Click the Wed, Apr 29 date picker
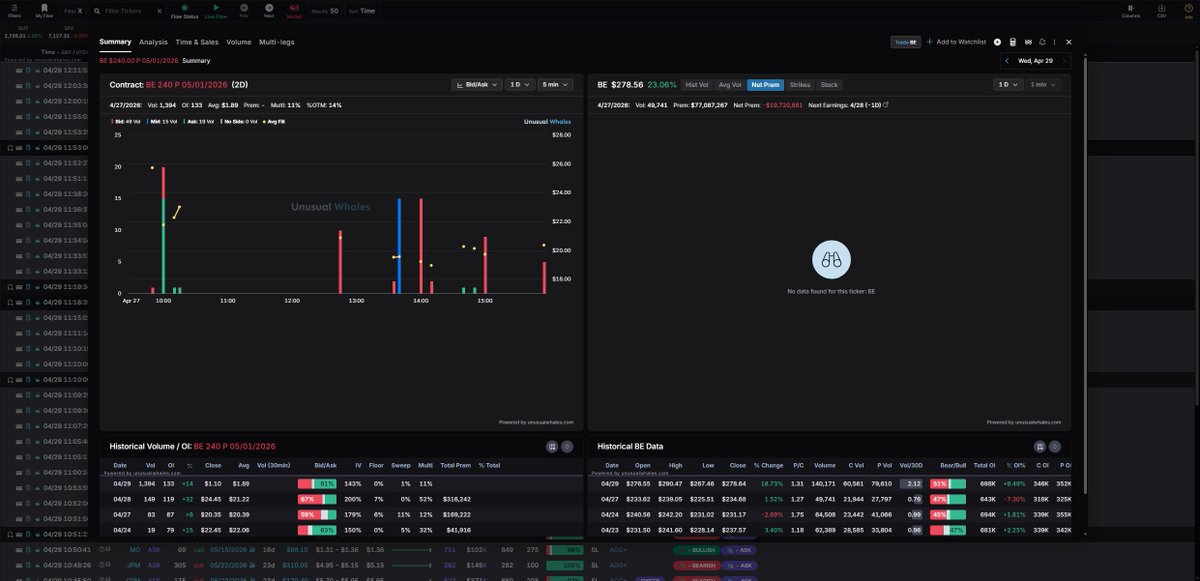The image size is (1200, 581). coord(1036,61)
